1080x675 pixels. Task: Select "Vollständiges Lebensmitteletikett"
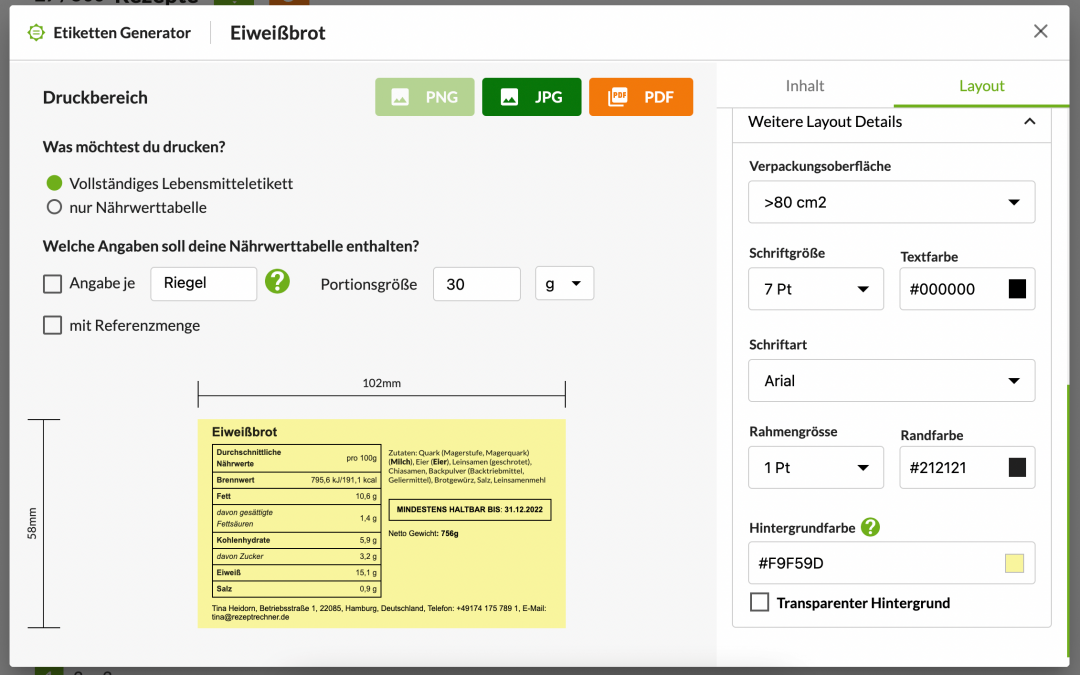coord(55,184)
